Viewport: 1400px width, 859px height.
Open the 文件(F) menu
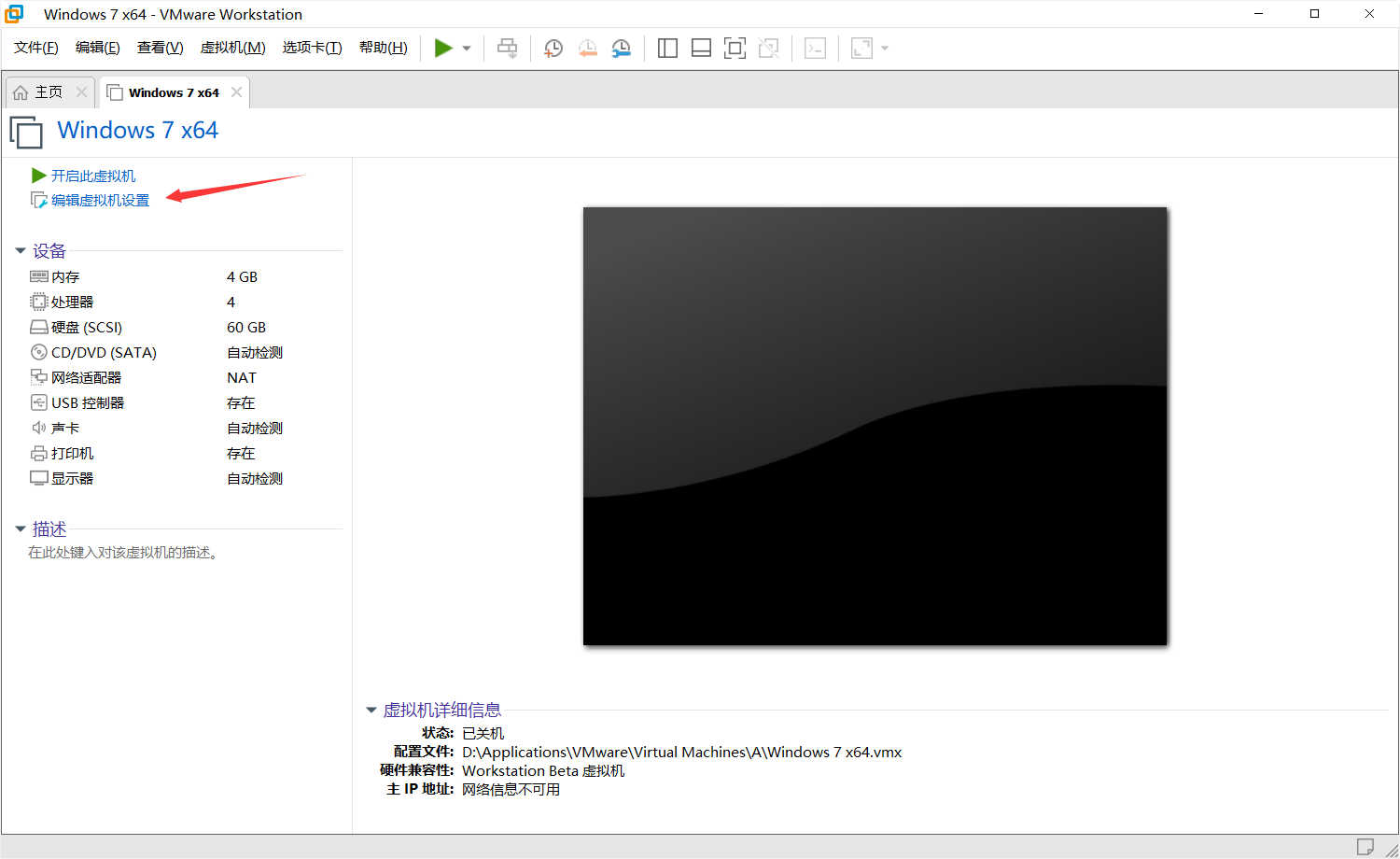[36, 48]
